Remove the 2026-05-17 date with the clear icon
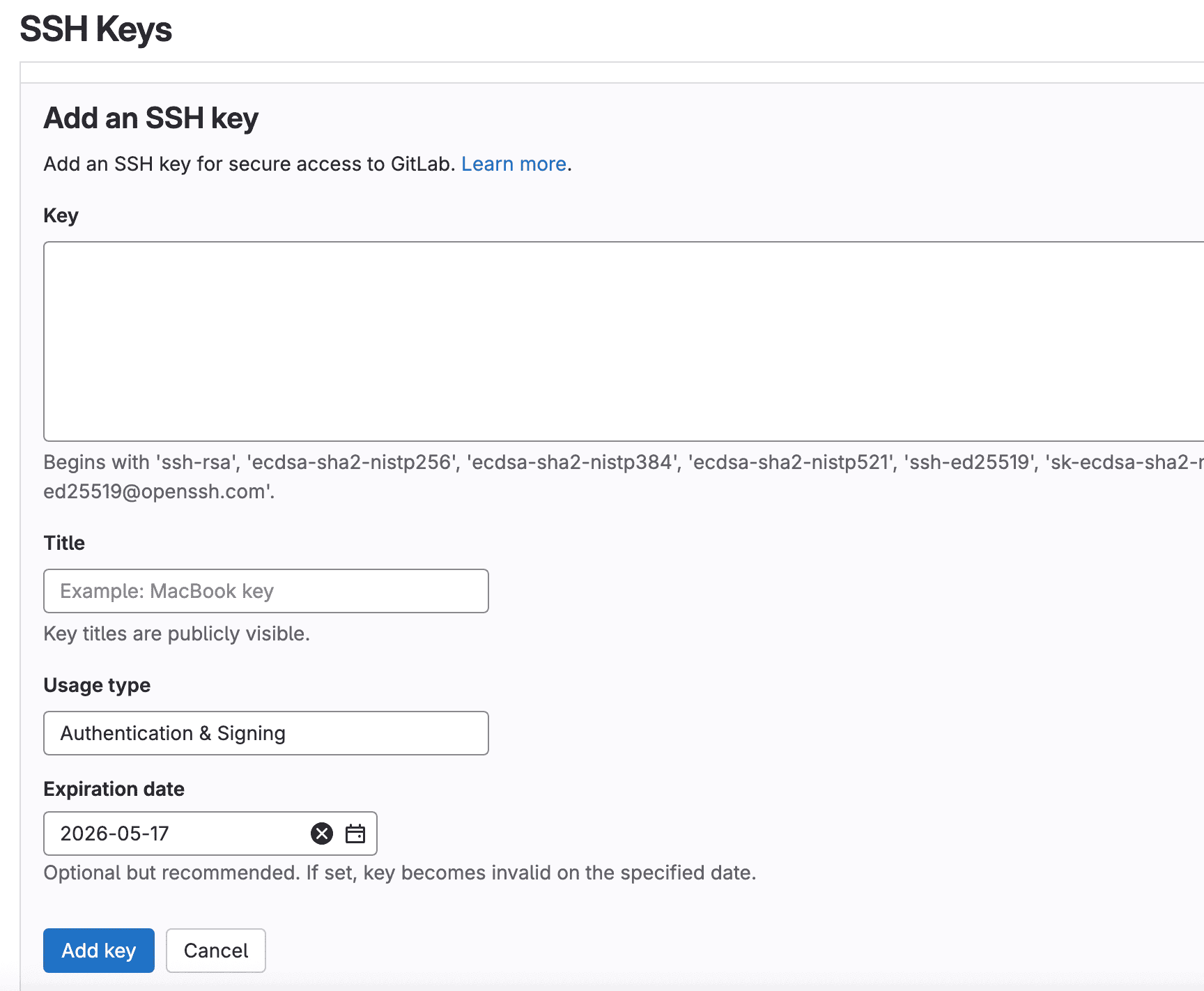 321,833
